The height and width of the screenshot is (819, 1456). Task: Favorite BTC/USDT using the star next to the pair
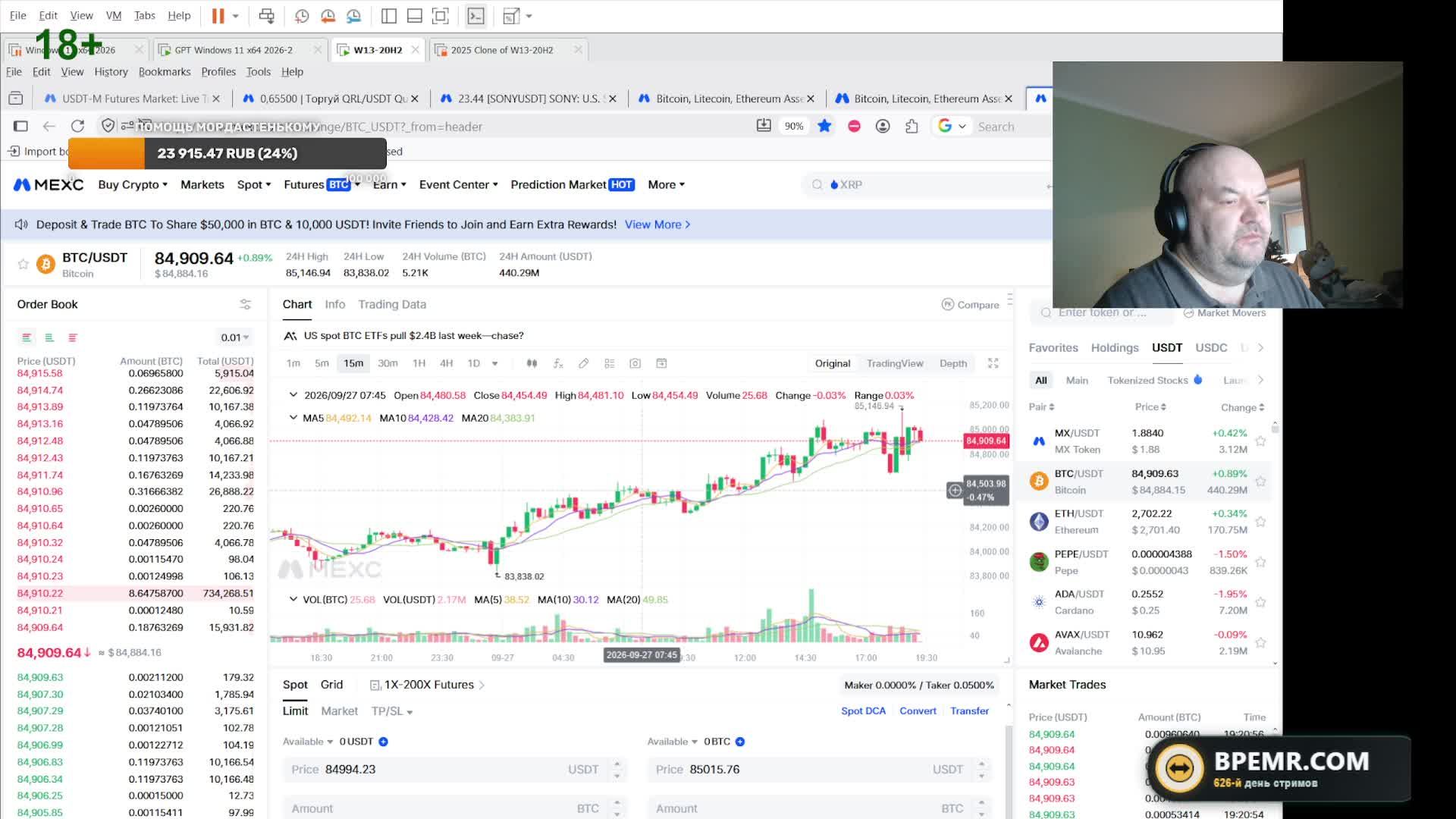pos(23,264)
